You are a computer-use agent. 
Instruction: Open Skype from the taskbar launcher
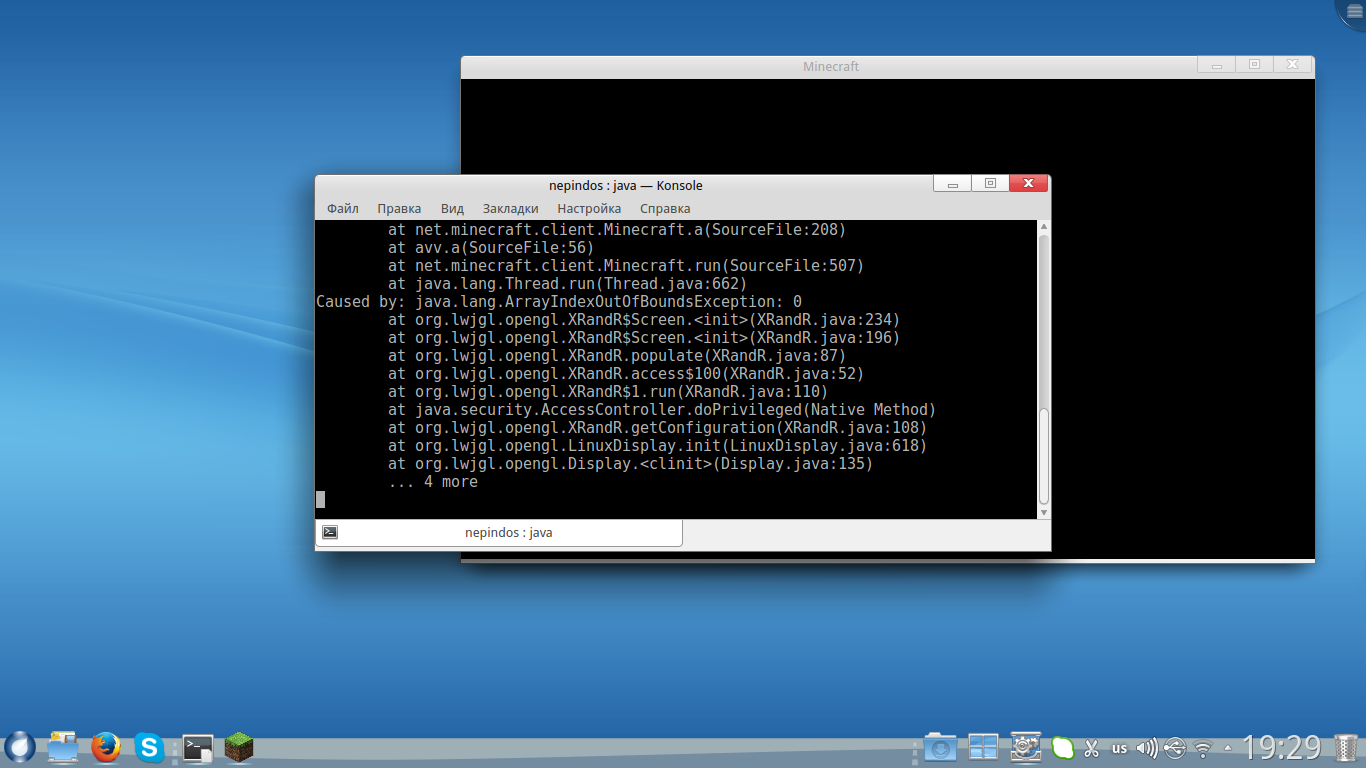pos(150,747)
